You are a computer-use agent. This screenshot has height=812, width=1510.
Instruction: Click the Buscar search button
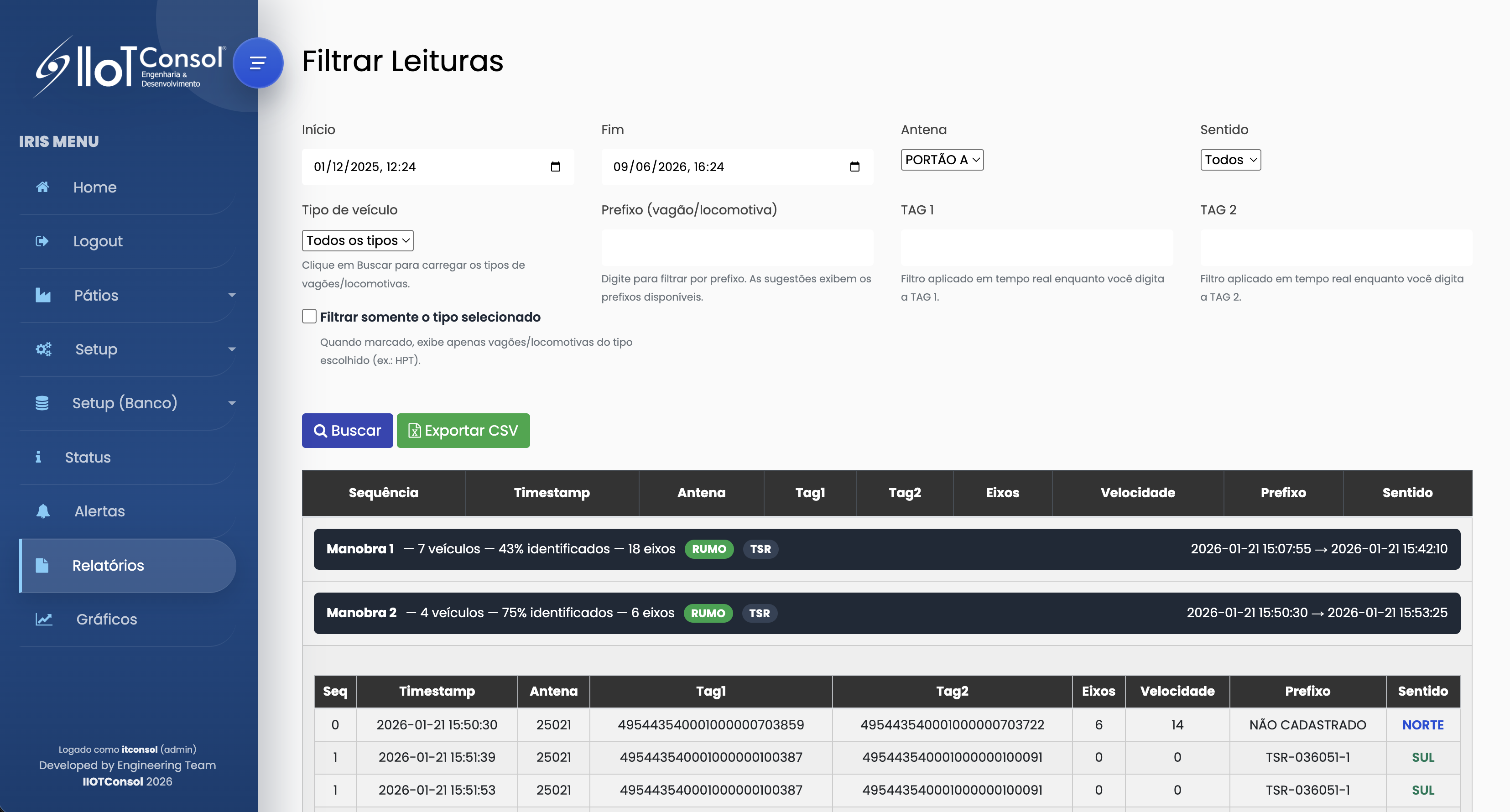347,430
